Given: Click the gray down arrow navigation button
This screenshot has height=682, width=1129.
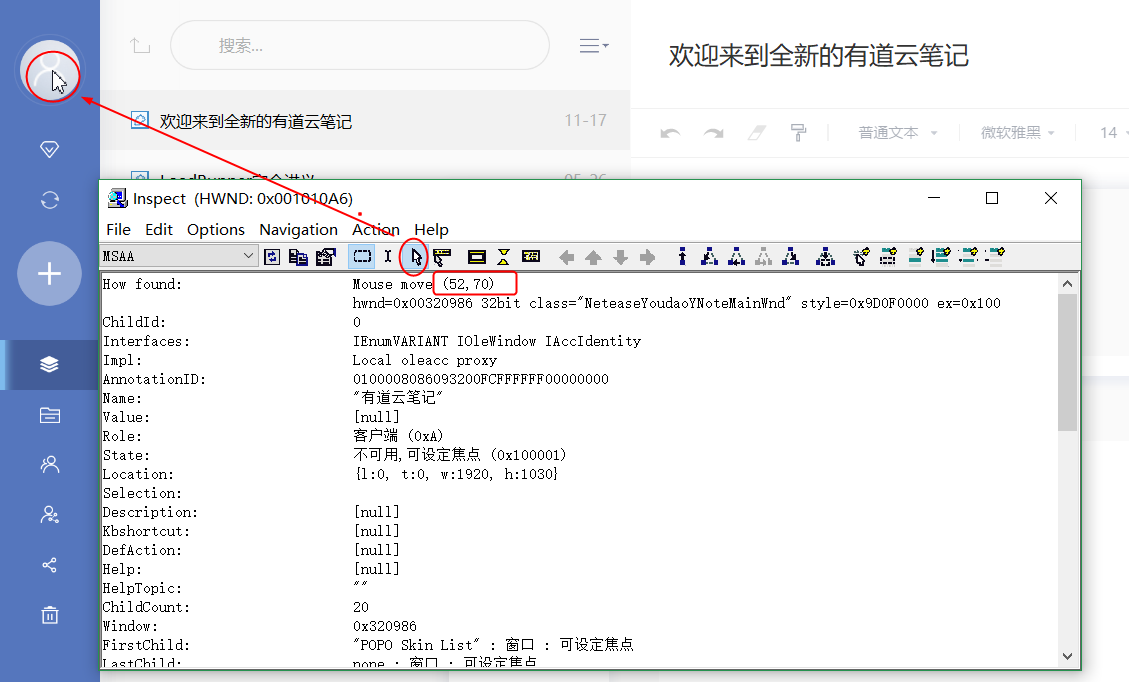Looking at the screenshot, I should point(620,257).
